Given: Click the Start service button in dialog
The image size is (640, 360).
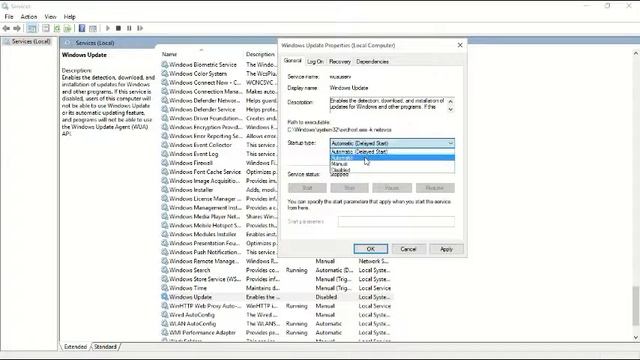Looking at the screenshot, I should 307,188.
